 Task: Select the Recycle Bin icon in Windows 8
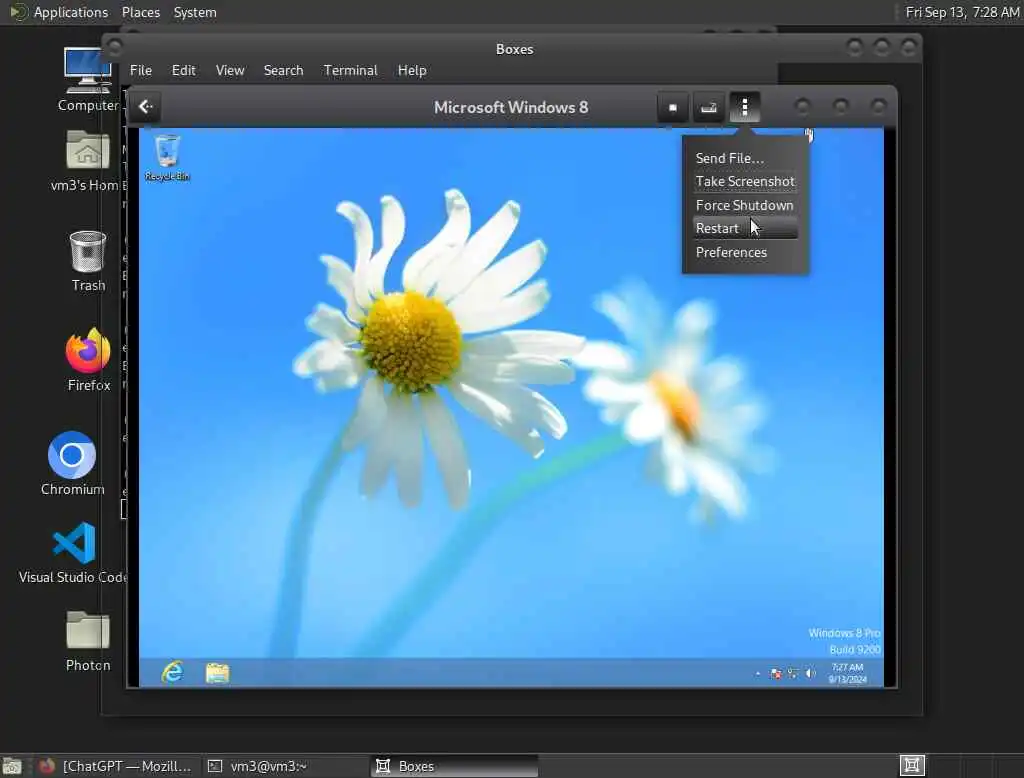click(167, 157)
